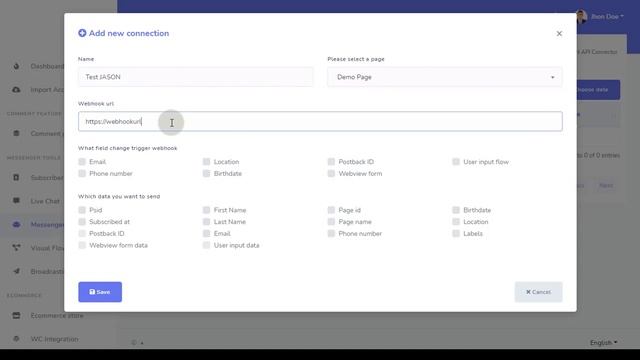This screenshot has height=360, width=640.
Task: Click the Next pagination button
Action: coord(606,185)
